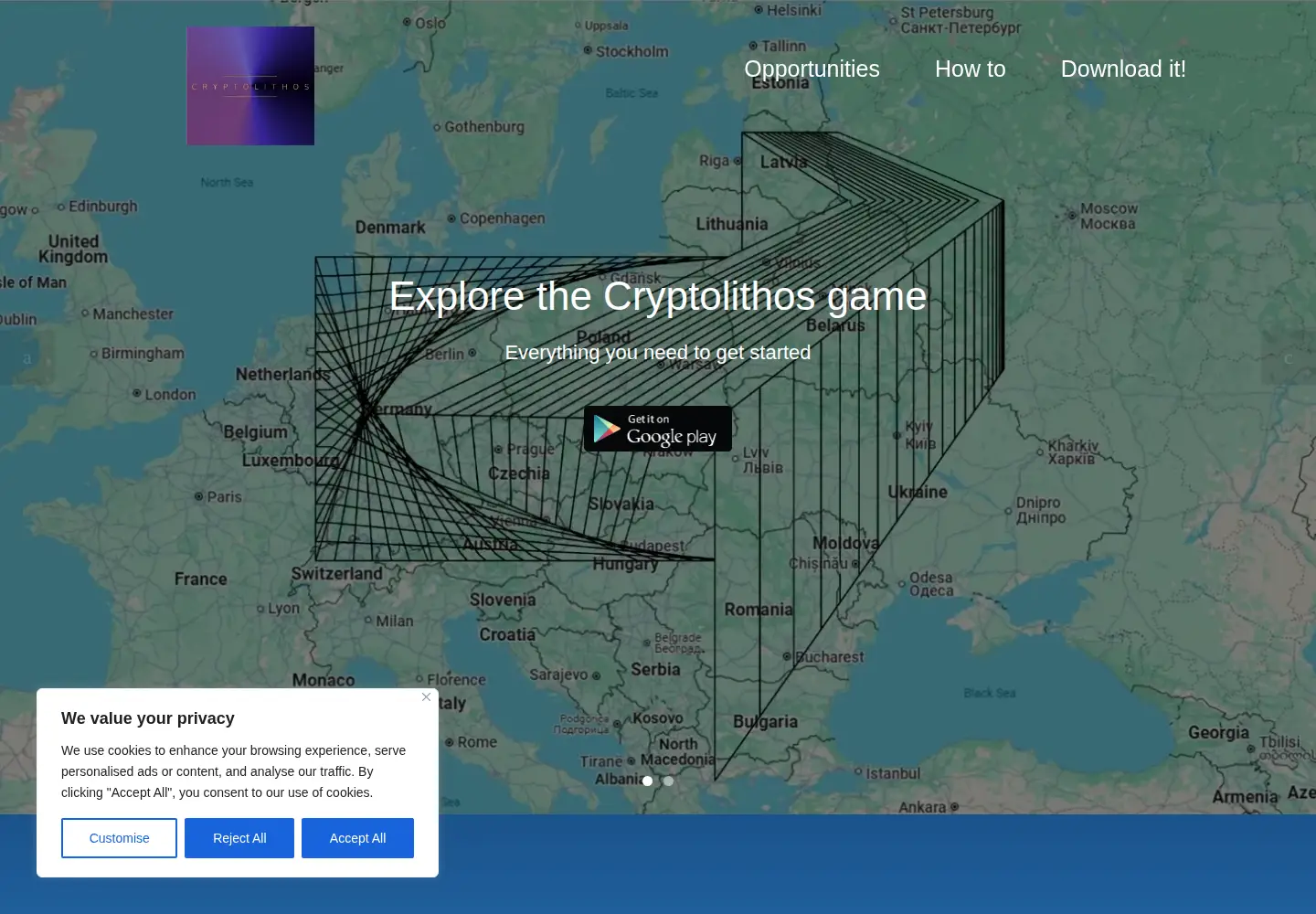Click the 'We value your privacy' title

148,718
